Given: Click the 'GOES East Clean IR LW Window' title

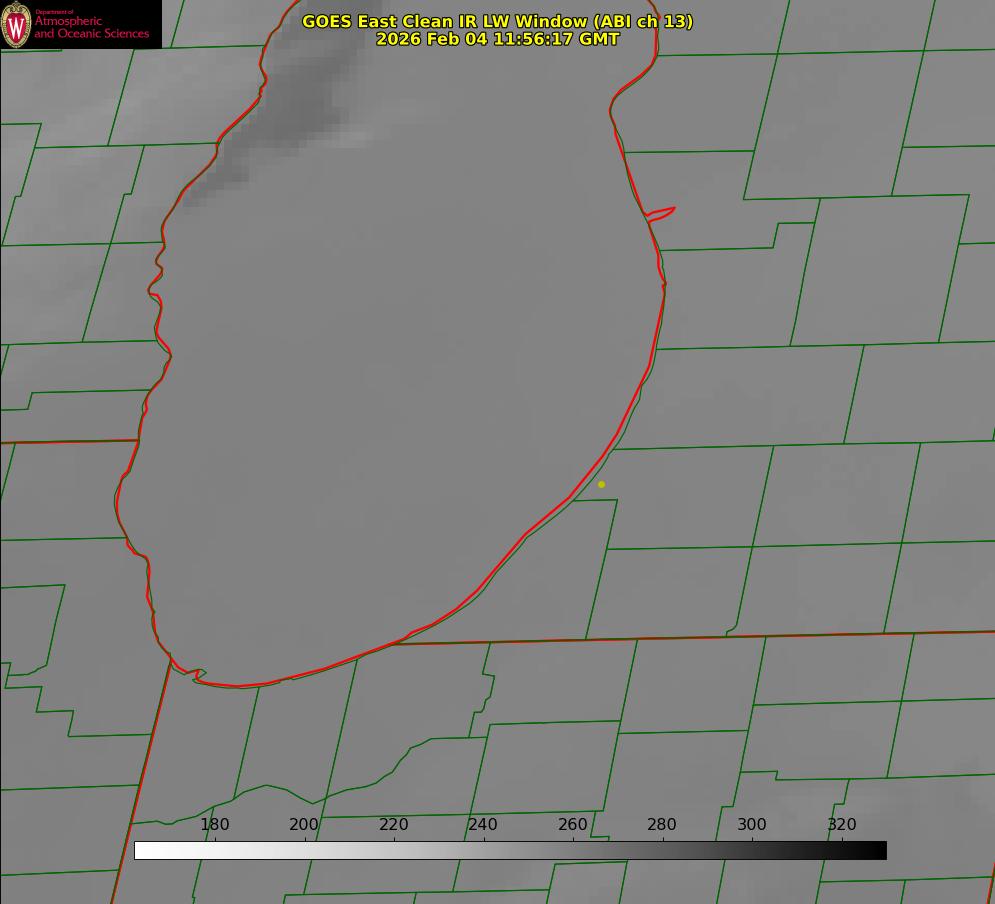Looking at the screenshot, I should (x=497, y=21).
